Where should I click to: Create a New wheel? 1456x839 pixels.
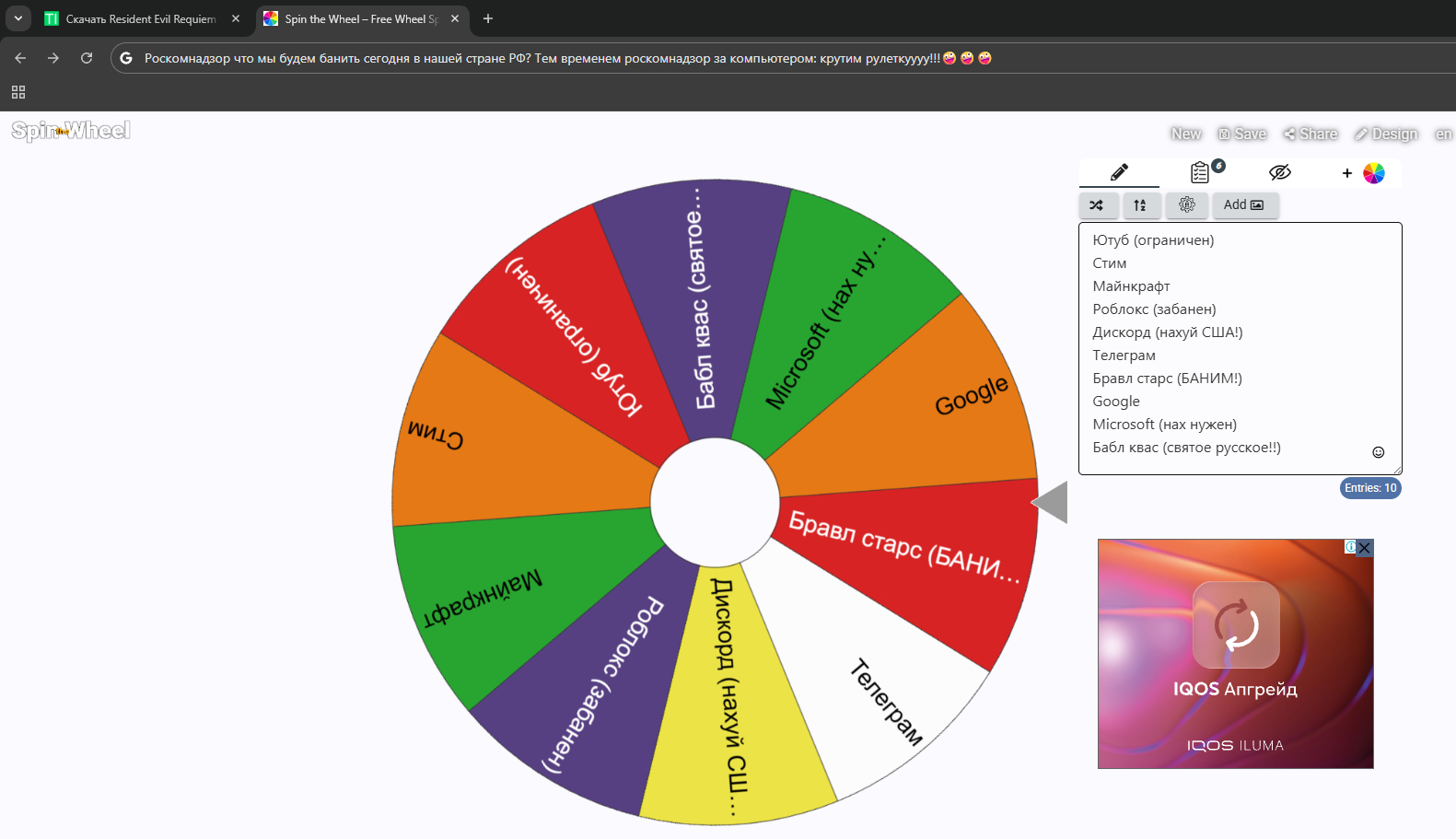point(1186,134)
